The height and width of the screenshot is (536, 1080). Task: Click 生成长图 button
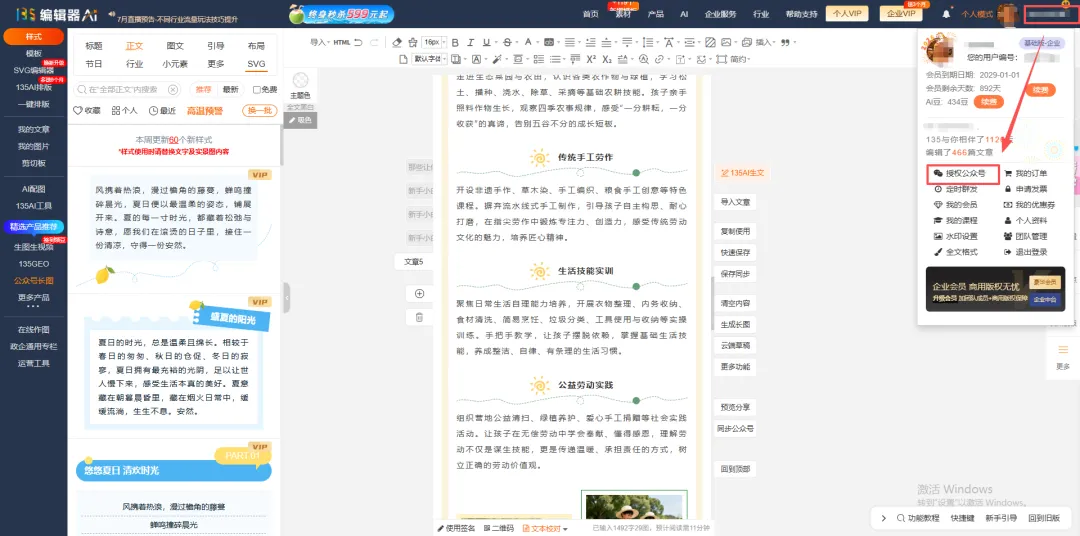click(735, 324)
